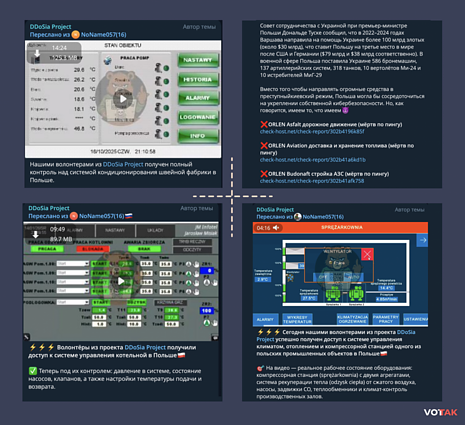Click the green ALARMY button

pyautogui.click(x=198, y=98)
